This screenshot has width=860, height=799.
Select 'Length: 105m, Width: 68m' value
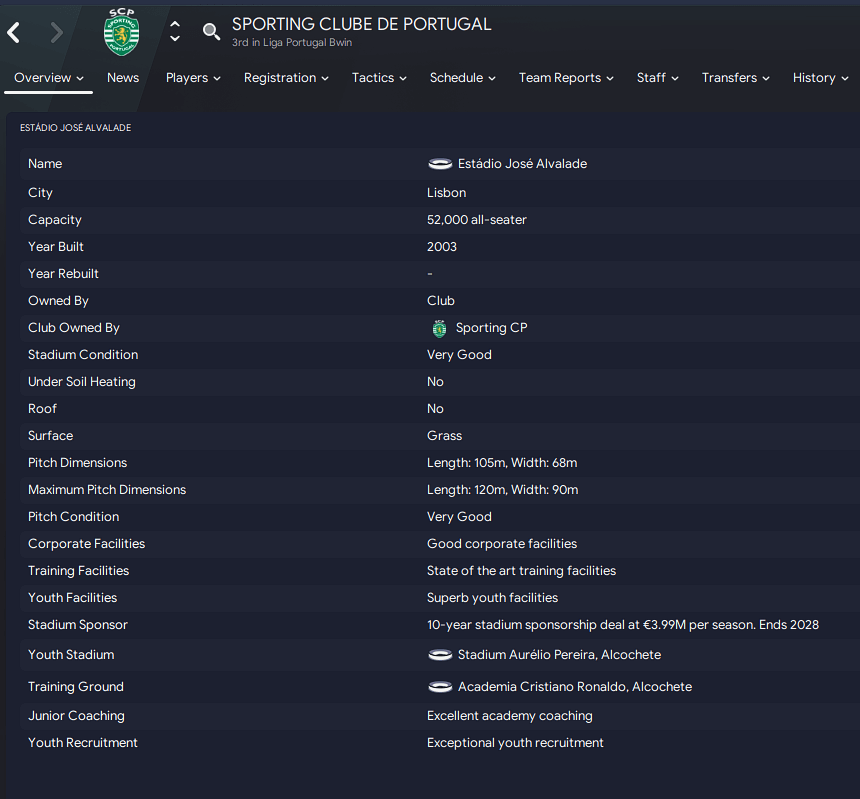[x=502, y=463]
